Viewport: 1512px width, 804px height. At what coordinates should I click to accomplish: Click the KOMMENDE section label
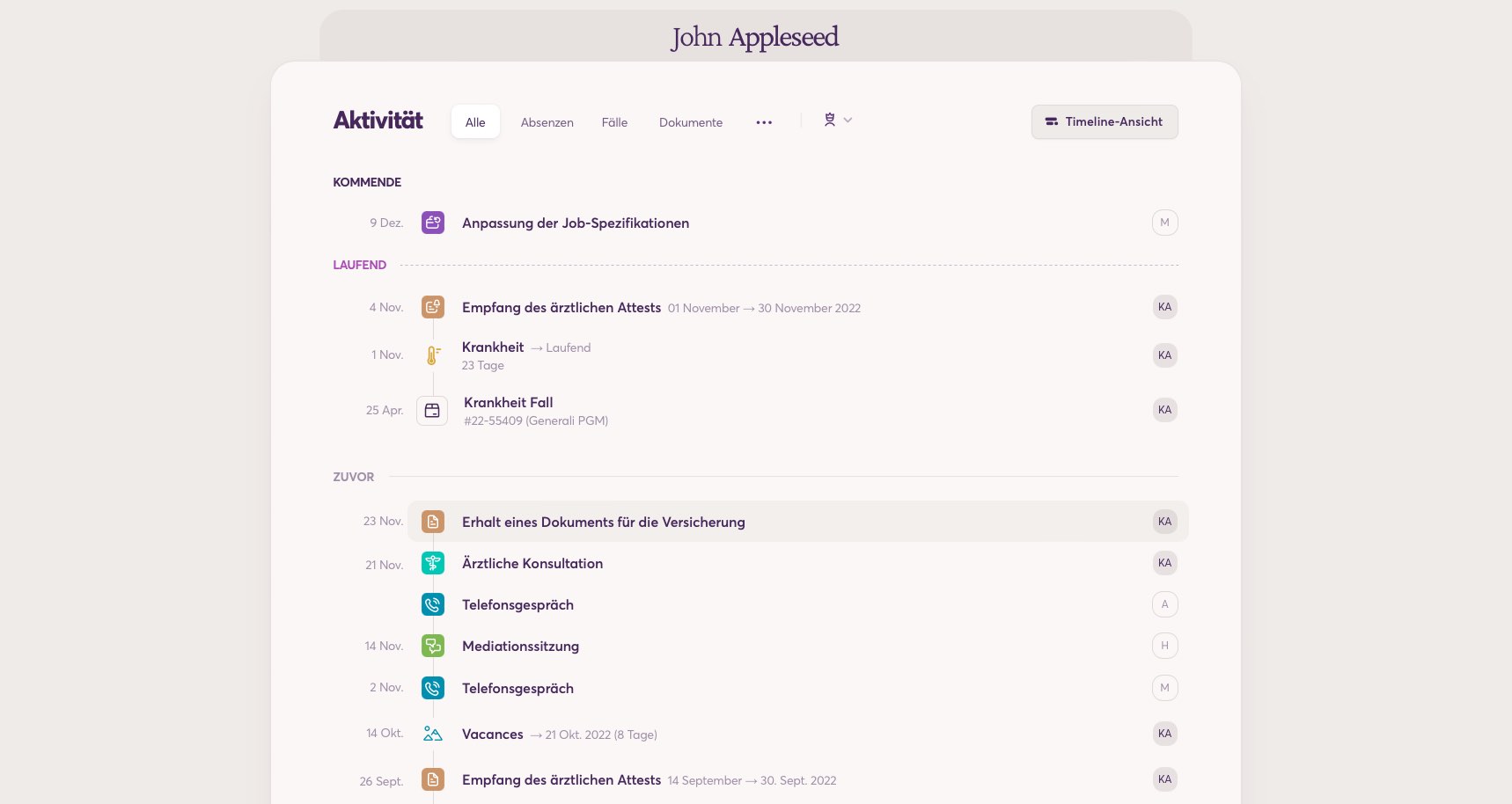(x=367, y=182)
